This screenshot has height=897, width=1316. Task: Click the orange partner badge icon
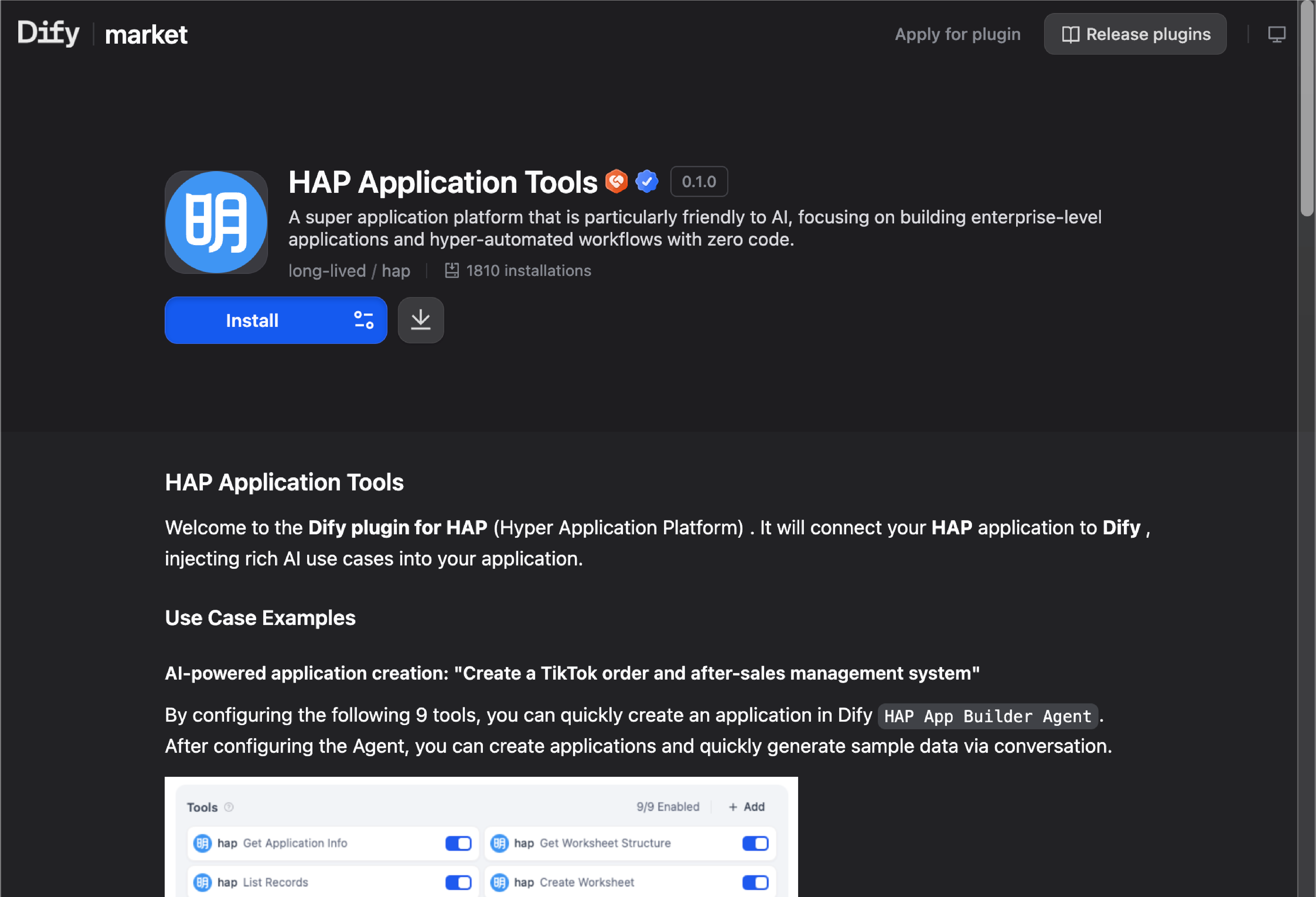[x=616, y=182]
